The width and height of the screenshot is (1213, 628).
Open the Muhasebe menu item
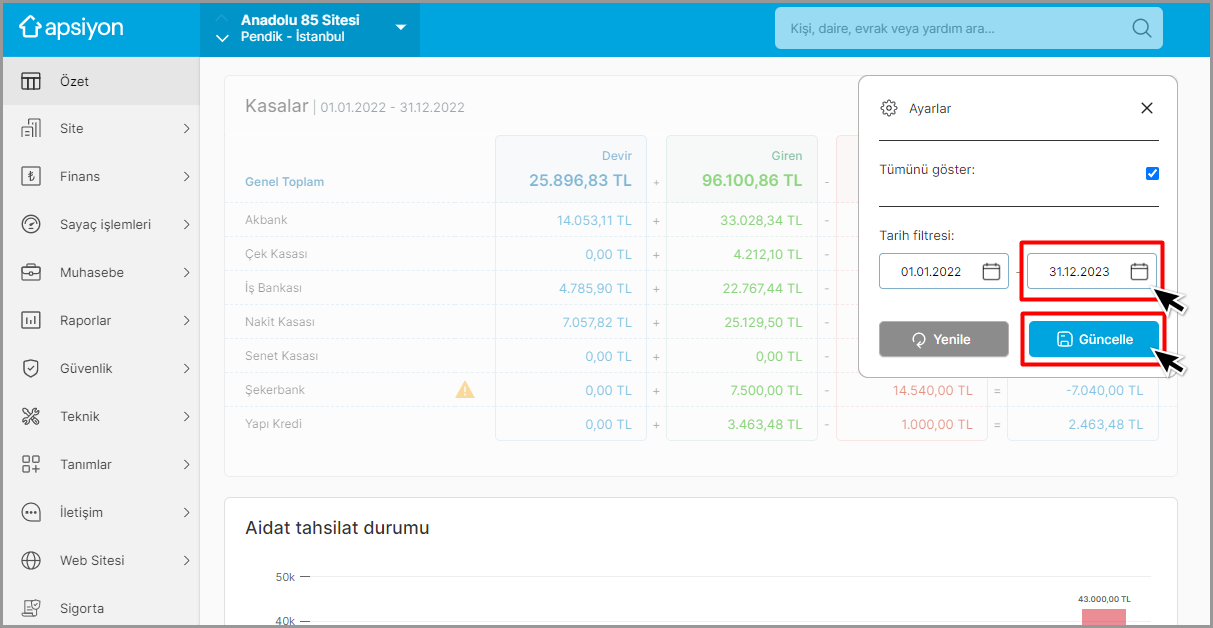pos(100,272)
